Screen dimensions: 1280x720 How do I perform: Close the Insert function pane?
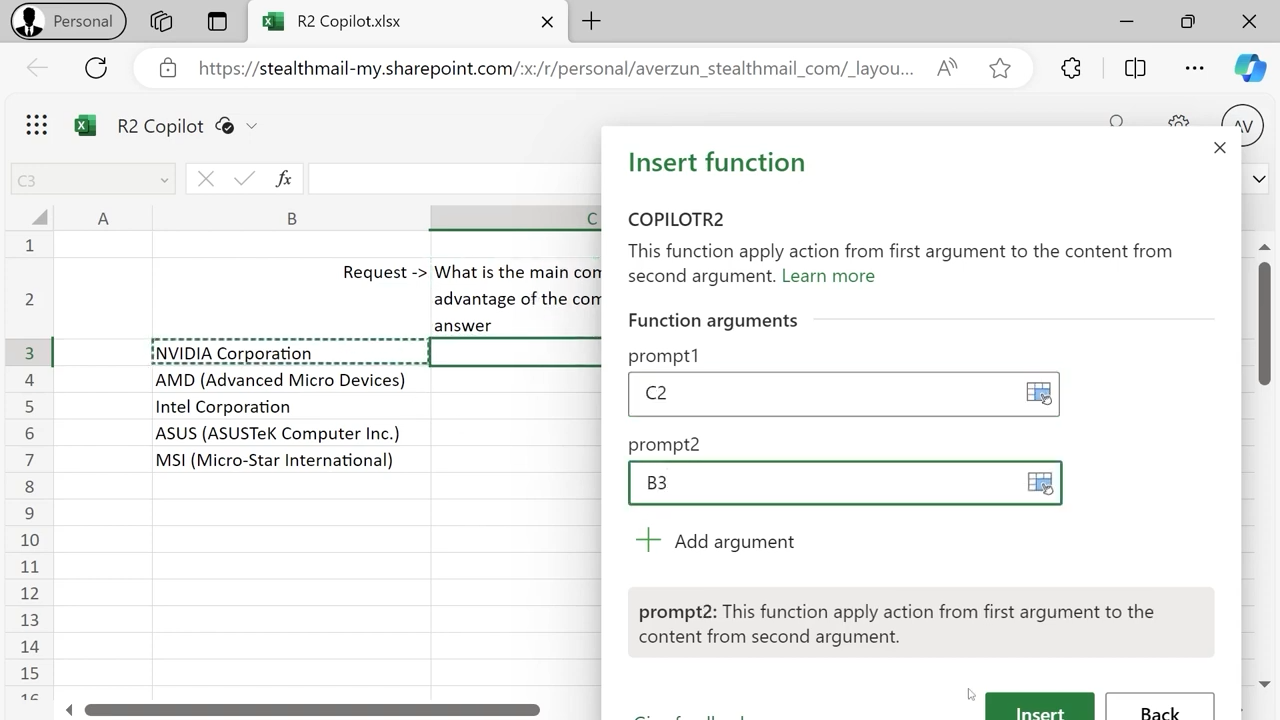1219,148
